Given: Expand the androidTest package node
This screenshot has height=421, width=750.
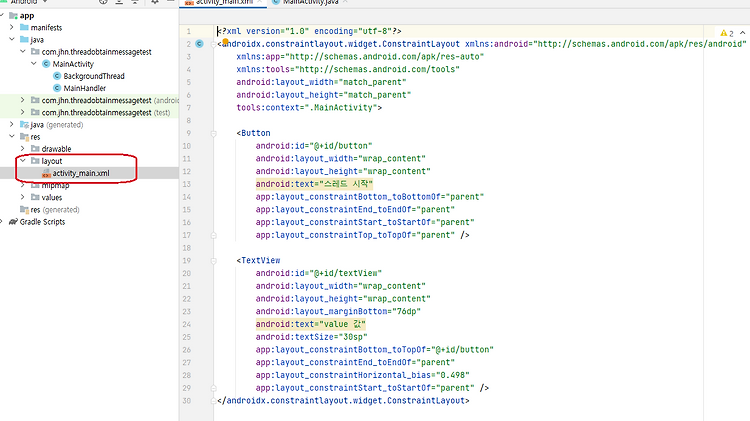Looking at the screenshot, I should pyautogui.click(x=22, y=100).
